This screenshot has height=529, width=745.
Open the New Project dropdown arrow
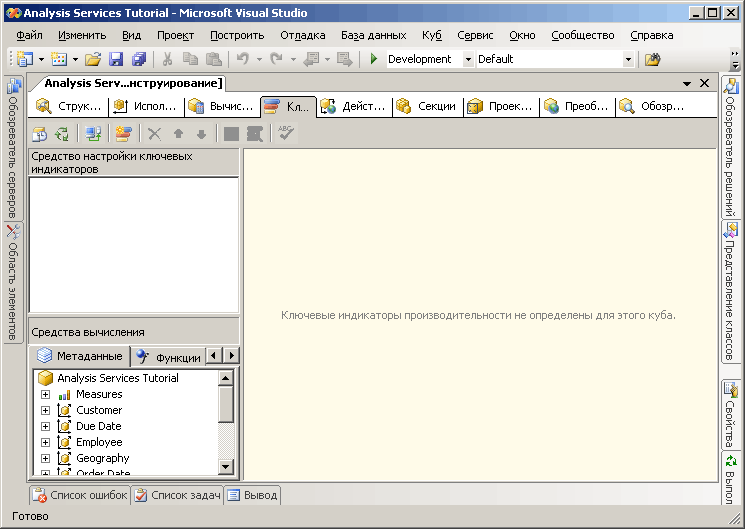pyautogui.click(x=41, y=59)
